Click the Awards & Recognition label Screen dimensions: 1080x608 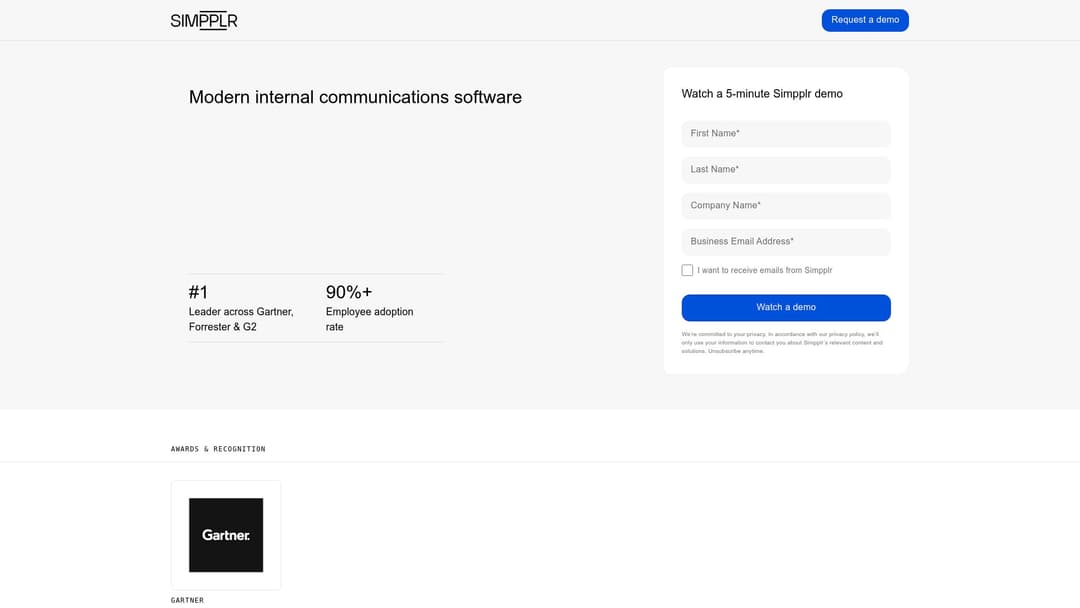(218, 449)
